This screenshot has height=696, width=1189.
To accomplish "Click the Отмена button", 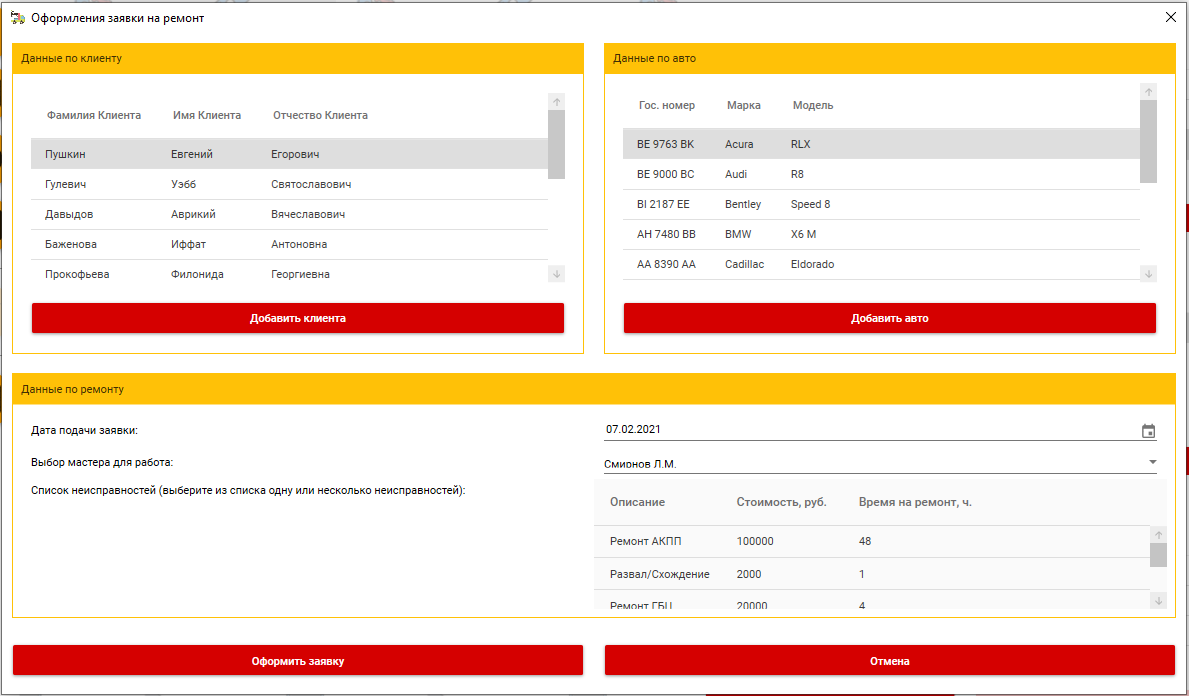I will [889, 661].
